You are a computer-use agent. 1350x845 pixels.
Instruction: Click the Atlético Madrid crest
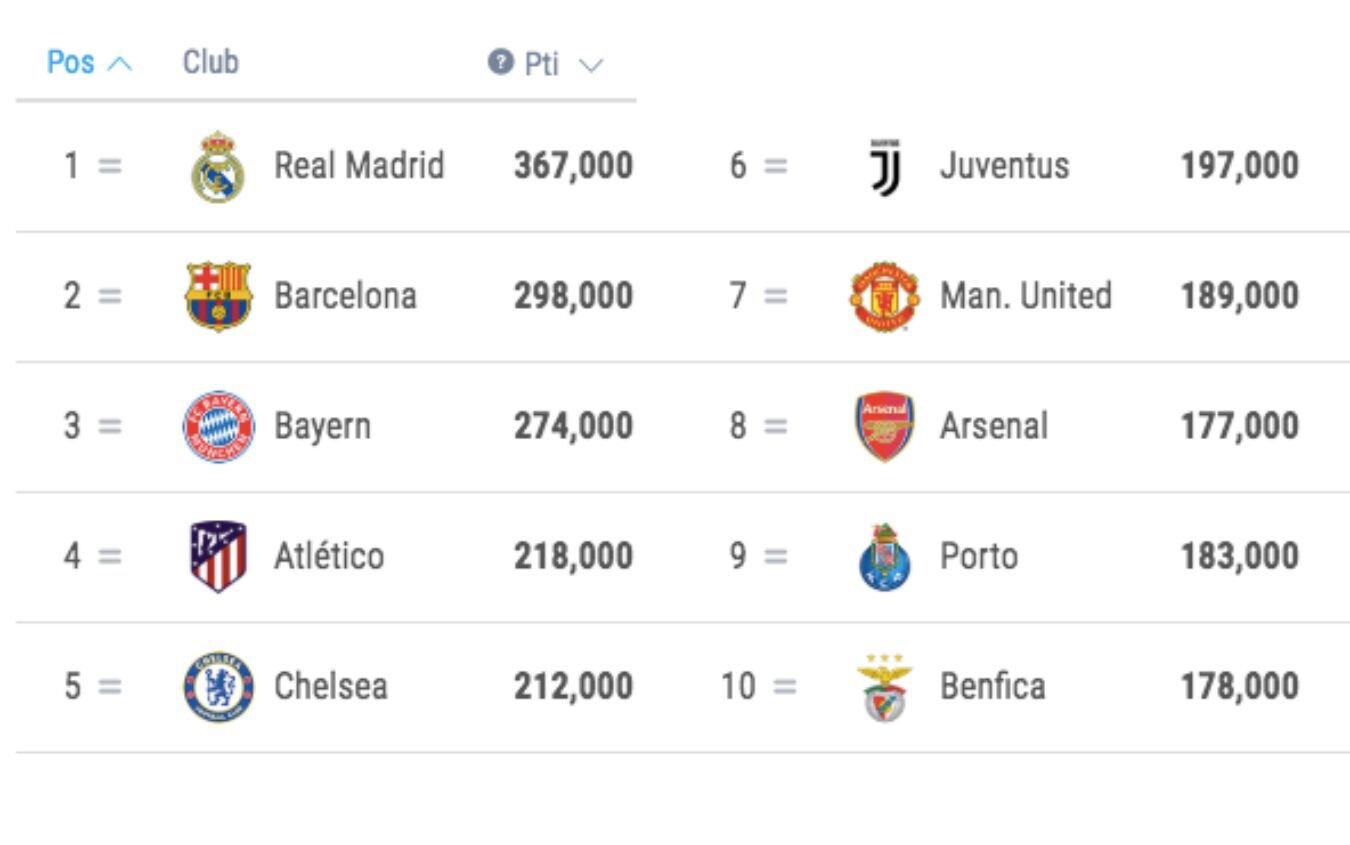[218, 556]
